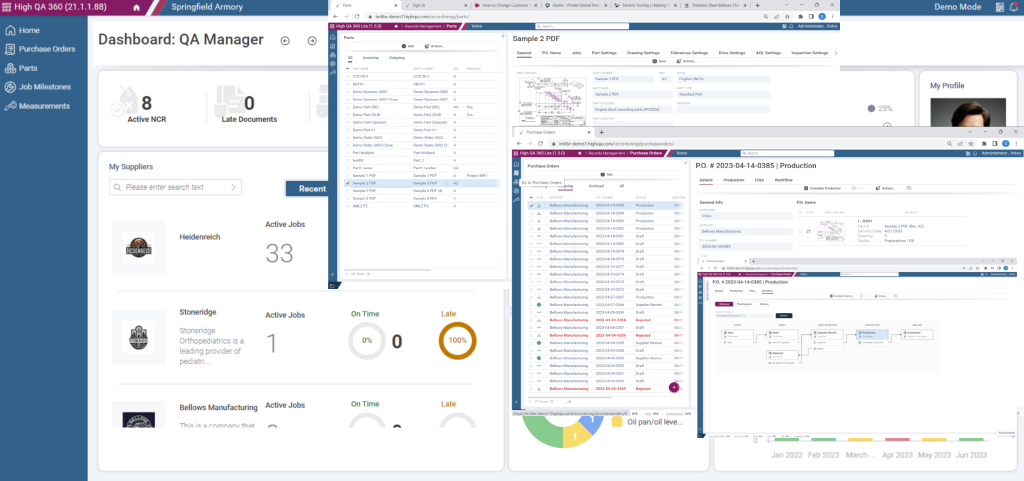The width and height of the screenshot is (1024, 481).
Task: Click Records Management breadcrumb in Parts window
Action: click(423, 26)
